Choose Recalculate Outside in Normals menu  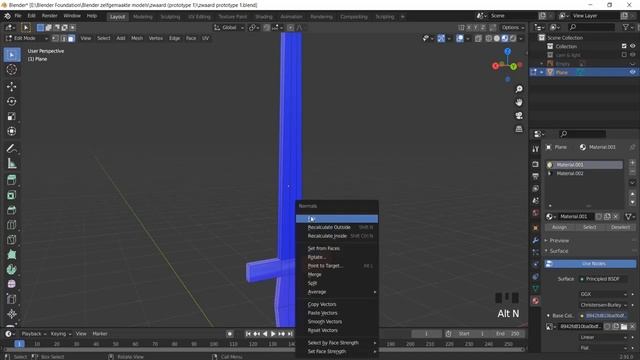pyautogui.click(x=337, y=227)
